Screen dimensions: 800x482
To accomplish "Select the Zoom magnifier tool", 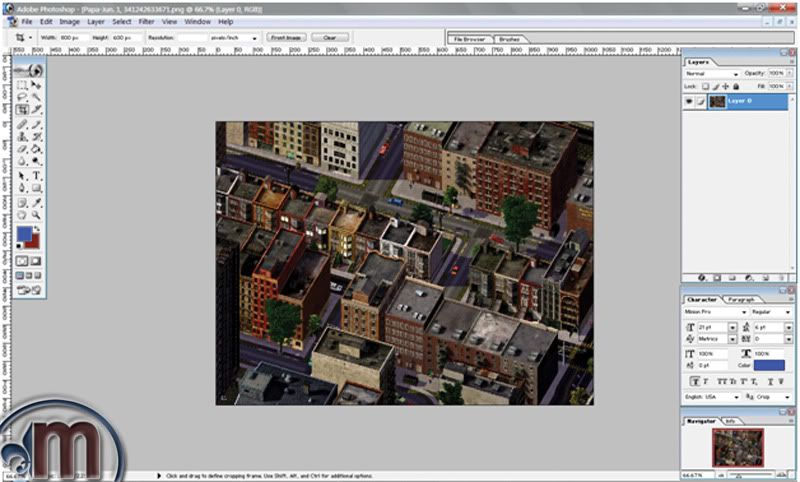I will tap(37, 213).
